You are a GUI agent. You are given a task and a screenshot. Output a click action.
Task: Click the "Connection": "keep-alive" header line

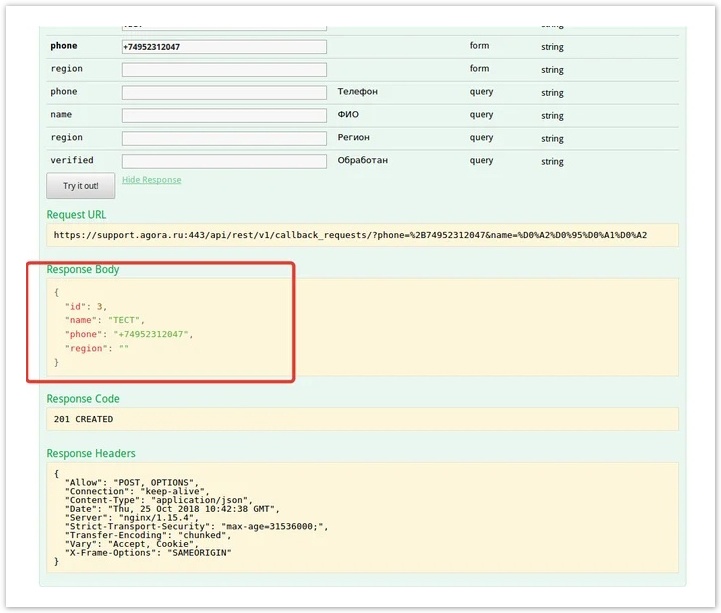point(137,491)
